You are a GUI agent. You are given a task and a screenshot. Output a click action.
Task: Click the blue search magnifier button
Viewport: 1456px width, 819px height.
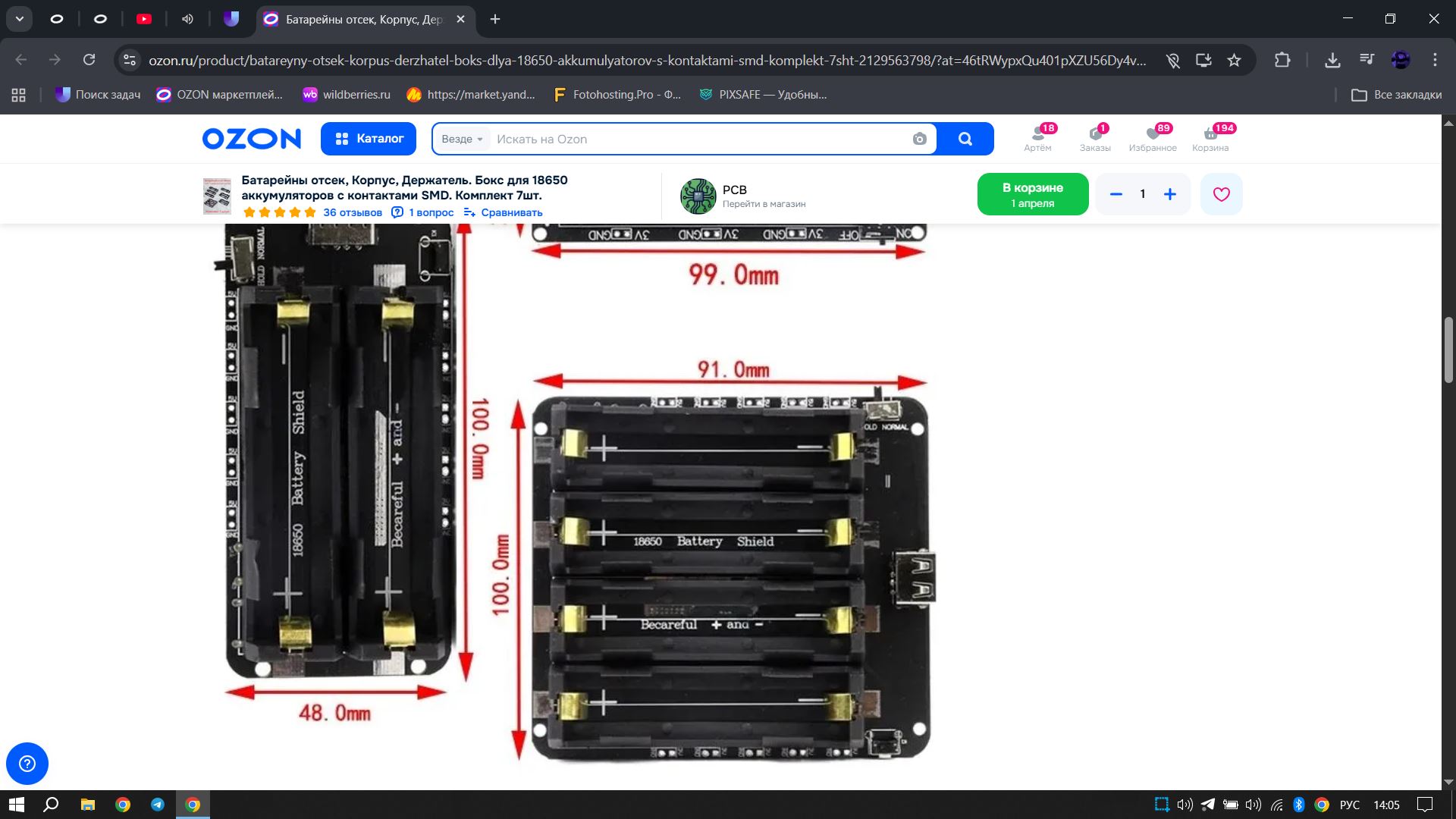click(965, 139)
